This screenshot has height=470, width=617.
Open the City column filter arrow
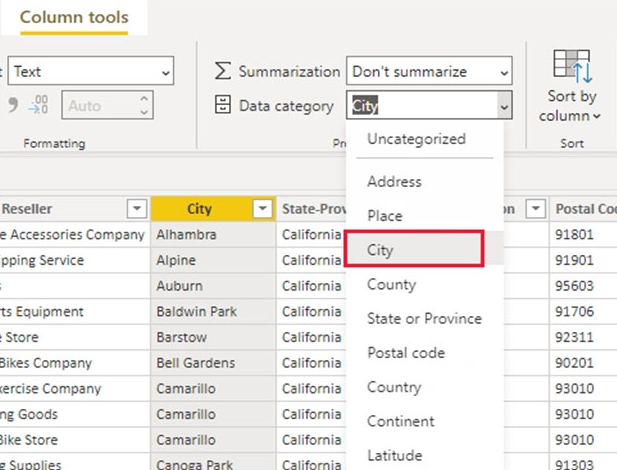262,208
